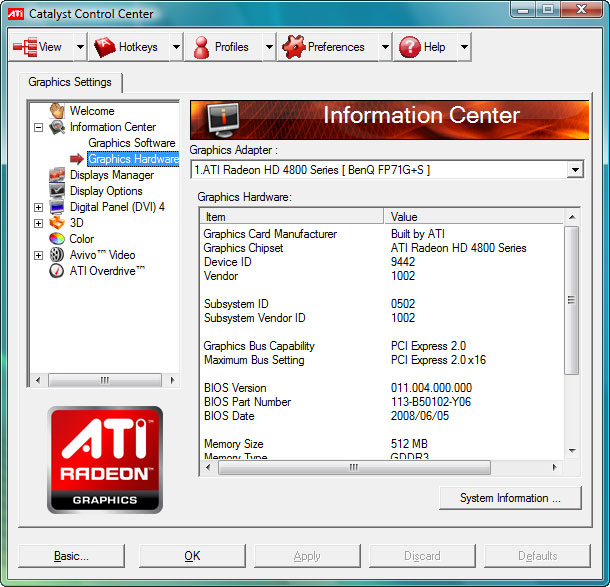Click the 3D cube icon
Screen dimensions: 610x587
(57, 223)
